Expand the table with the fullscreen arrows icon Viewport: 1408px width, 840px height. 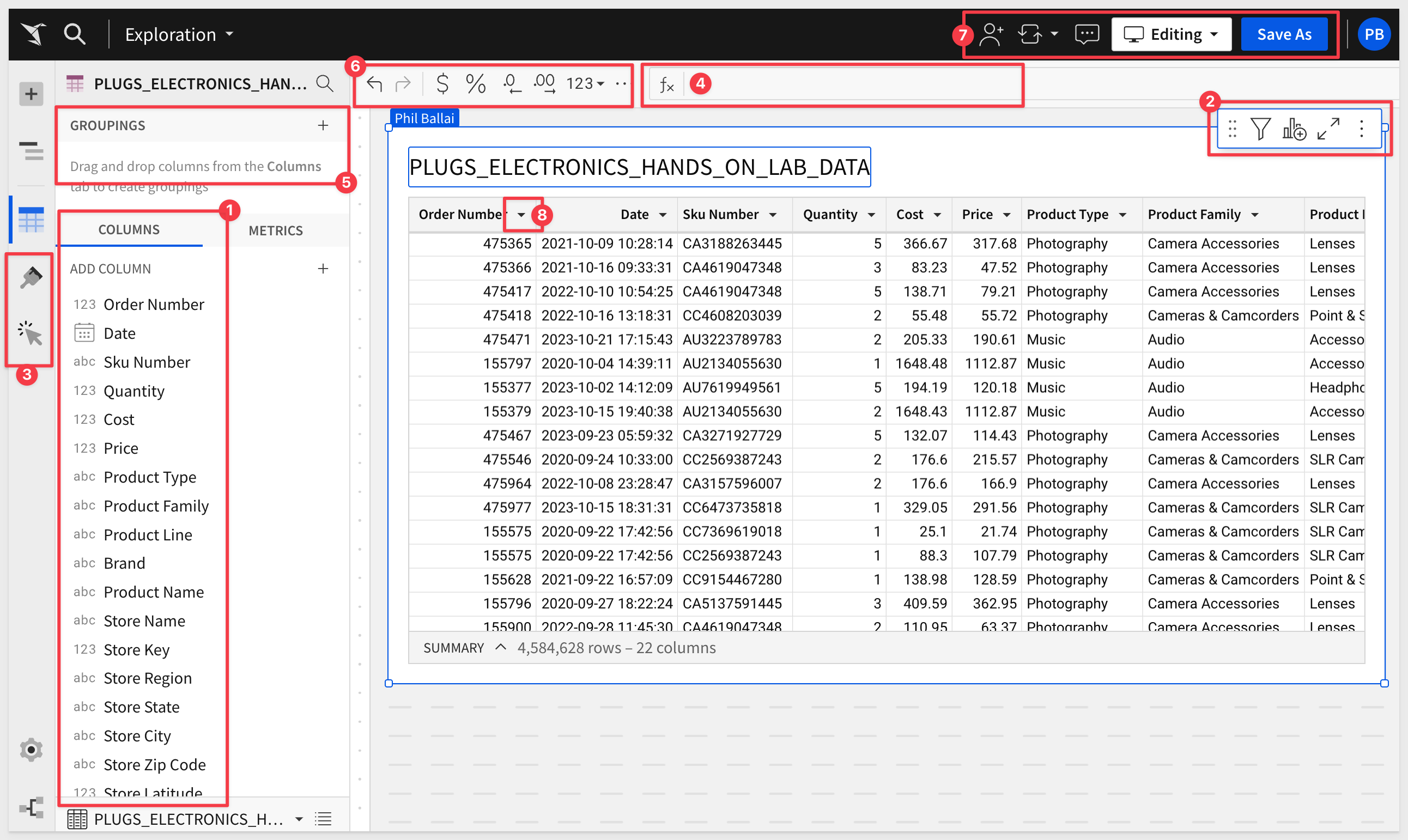coord(1327,129)
